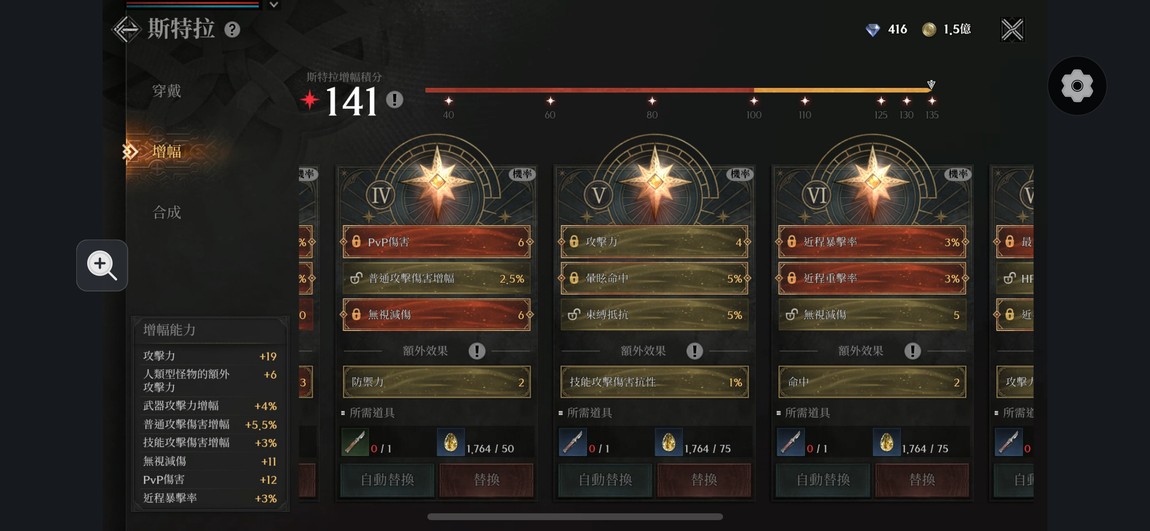Lock the 普通攻擊傷害增幅 stat row
This screenshot has height=531, width=1150.
pyautogui.click(x=356, y=278)
